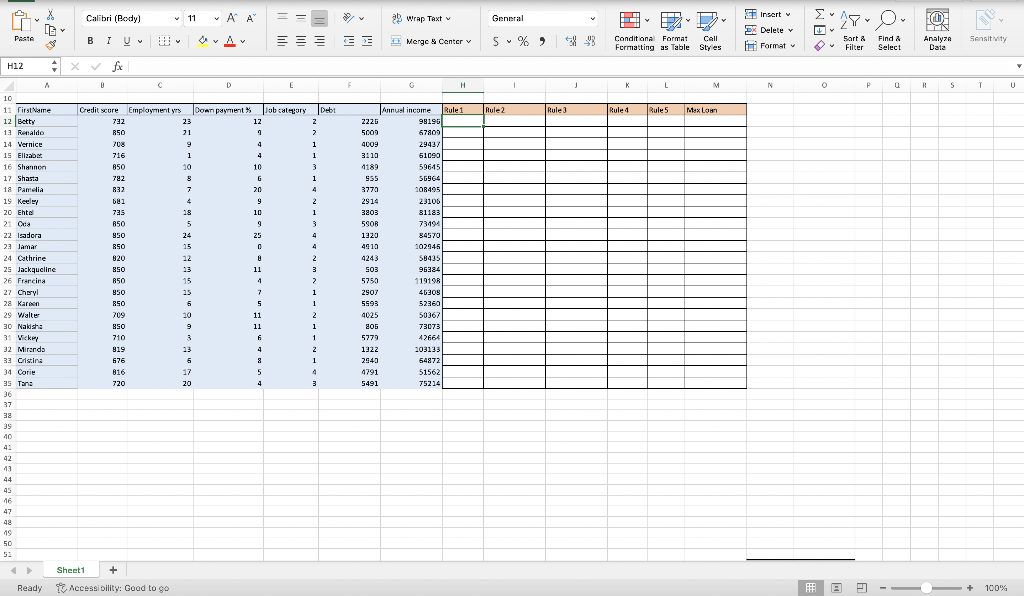The width and height of the screenshot is (1024, 596).
Task: Click the Increase Decimal icon
Action: [x=571, y=41]
